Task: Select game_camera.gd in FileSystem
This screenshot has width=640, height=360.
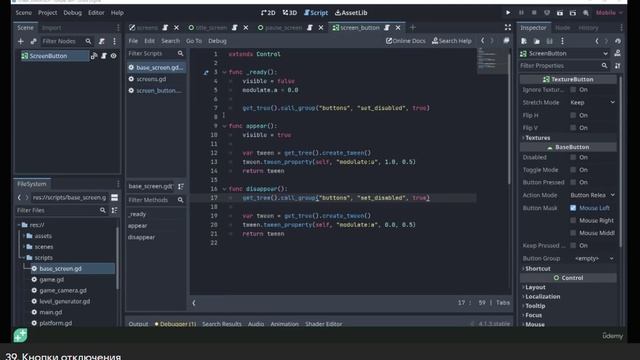Action: coord(63,290)
